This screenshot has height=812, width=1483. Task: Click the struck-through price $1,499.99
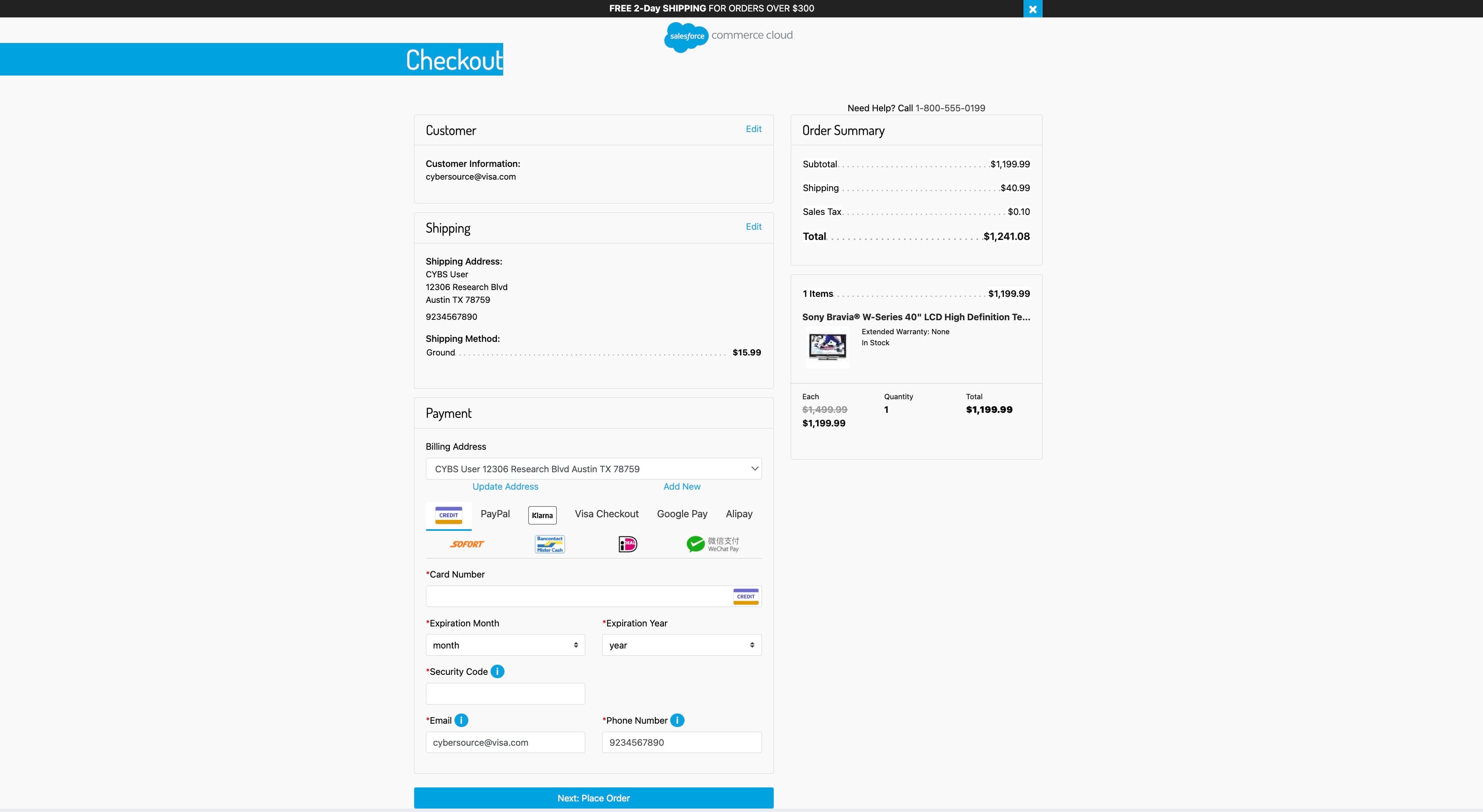(824, 410)
